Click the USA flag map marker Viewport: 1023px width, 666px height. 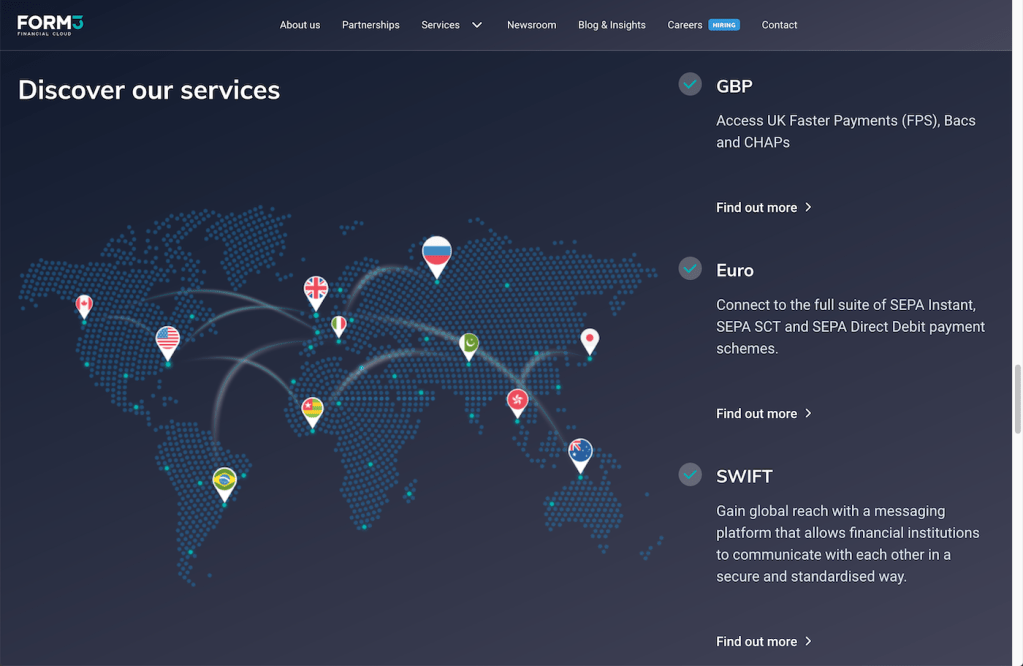pyautogui.click(x=168, y=342)
